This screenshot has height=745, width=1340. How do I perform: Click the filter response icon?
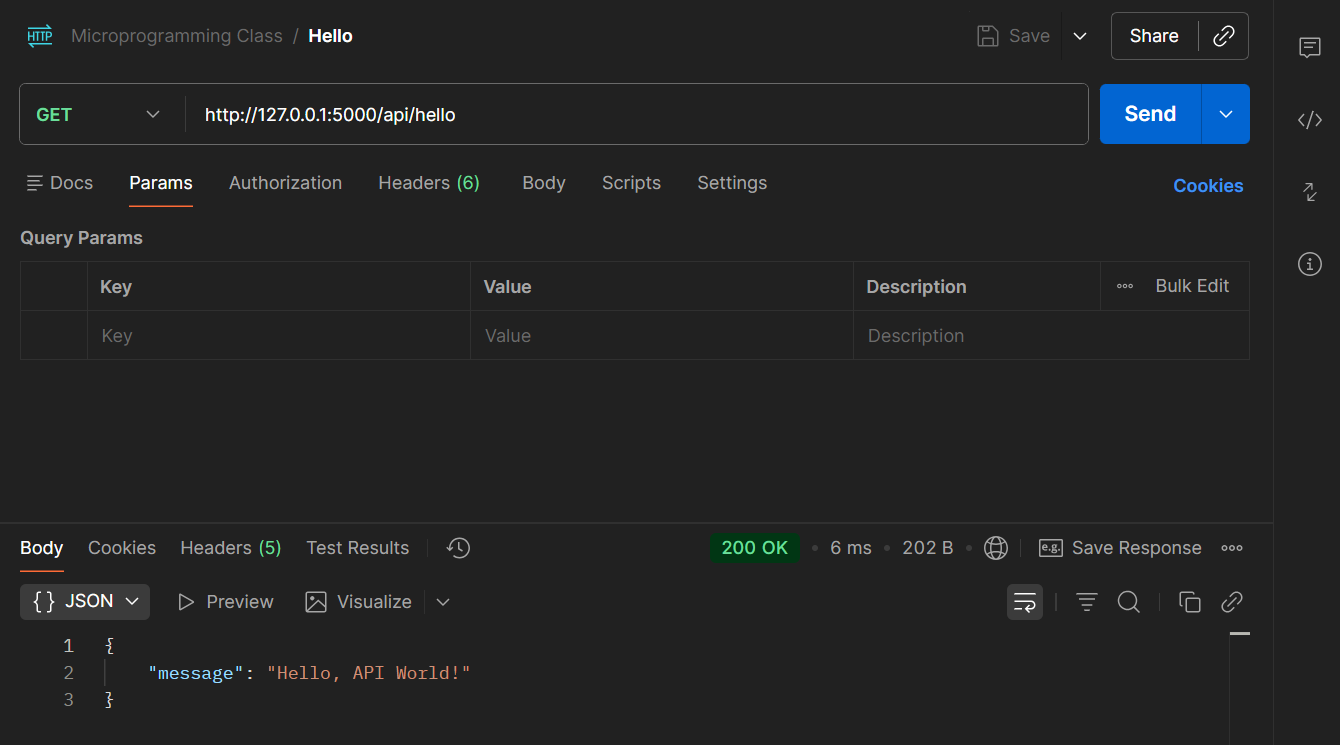pyautogui.click(x=1087, y=602)
